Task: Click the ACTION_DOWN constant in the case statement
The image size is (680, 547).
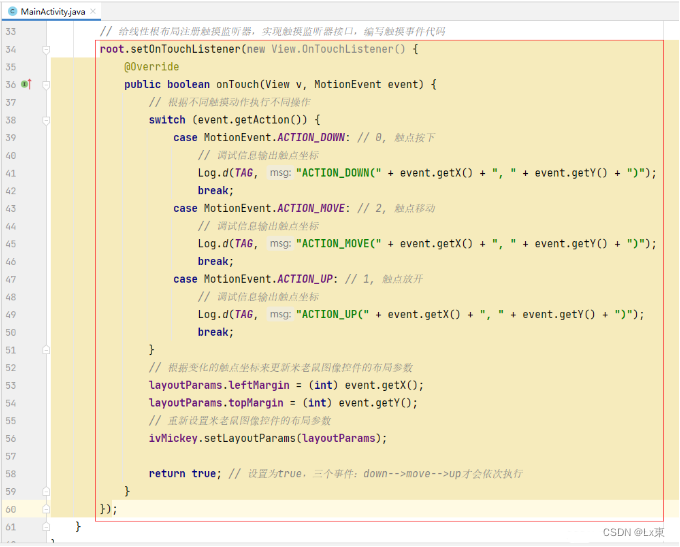Action: coord(311,138)
